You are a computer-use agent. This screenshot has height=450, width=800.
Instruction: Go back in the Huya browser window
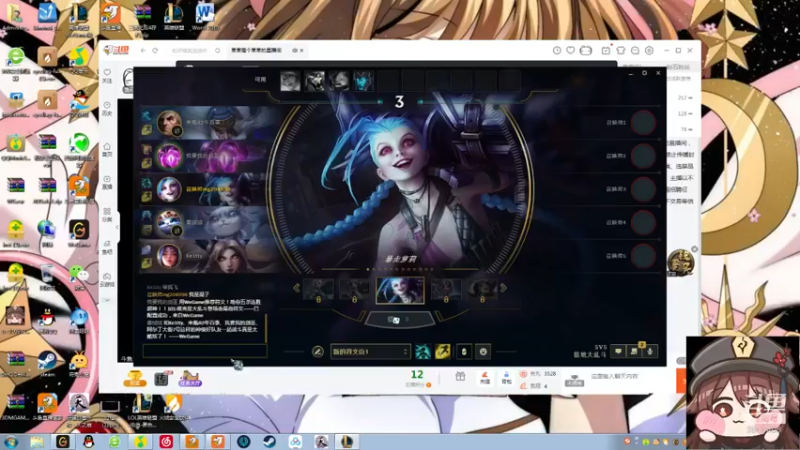coord(143,51)
